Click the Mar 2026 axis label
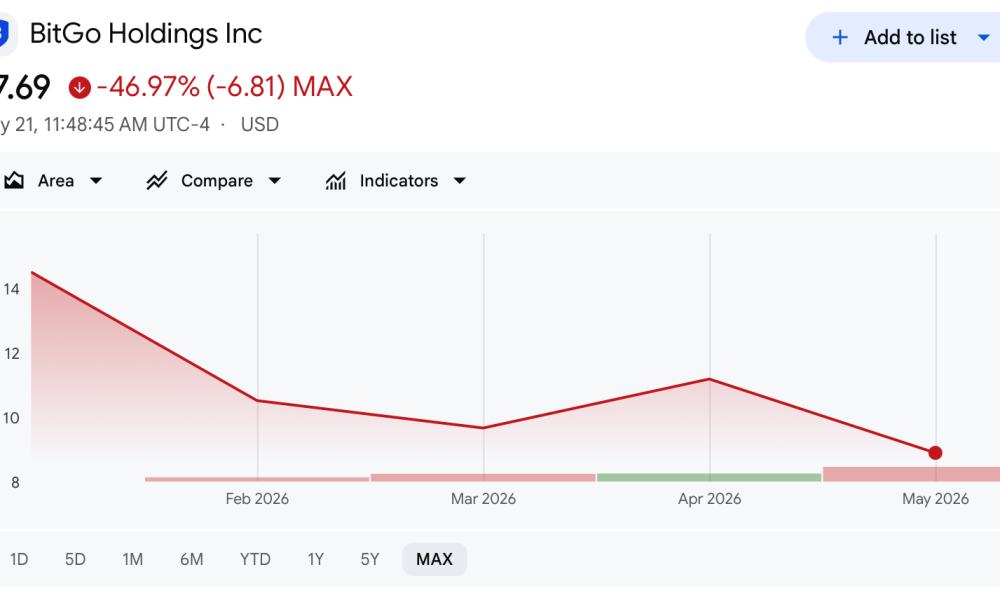This screenshot has height=600, width=1000. pos(483,499)
